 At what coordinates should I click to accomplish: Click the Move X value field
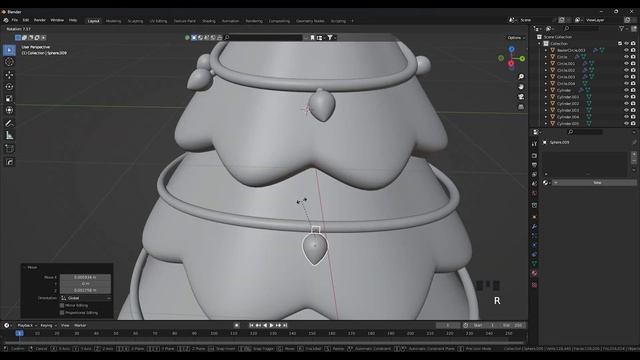click(x=85, y=277)
